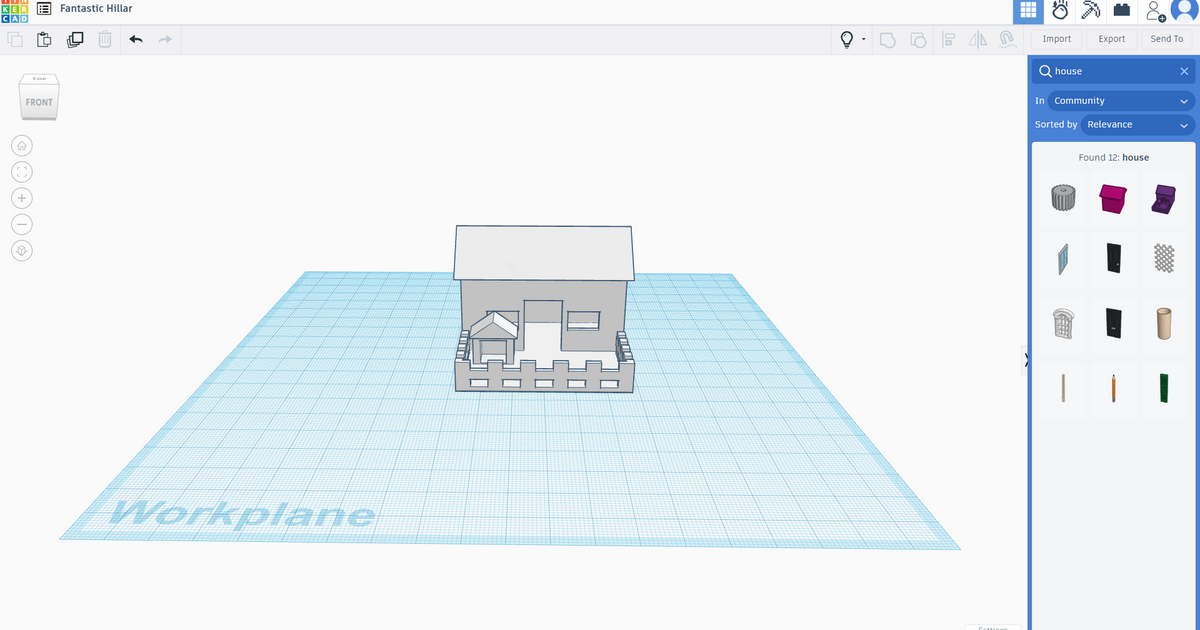This screenshot has height=630, width=1200.
Task: Click the Delete trash icon
Action: (105, 39)
